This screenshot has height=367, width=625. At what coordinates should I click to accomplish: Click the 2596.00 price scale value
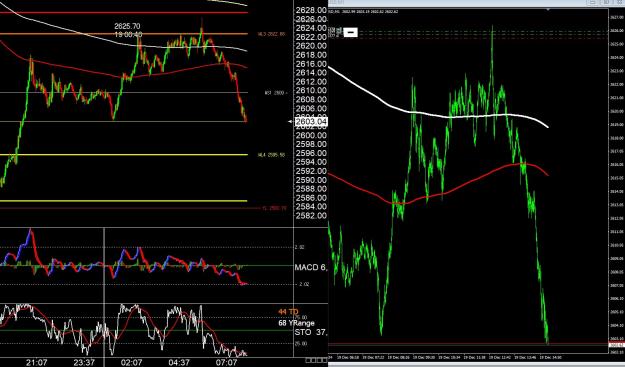click(311, 153)
